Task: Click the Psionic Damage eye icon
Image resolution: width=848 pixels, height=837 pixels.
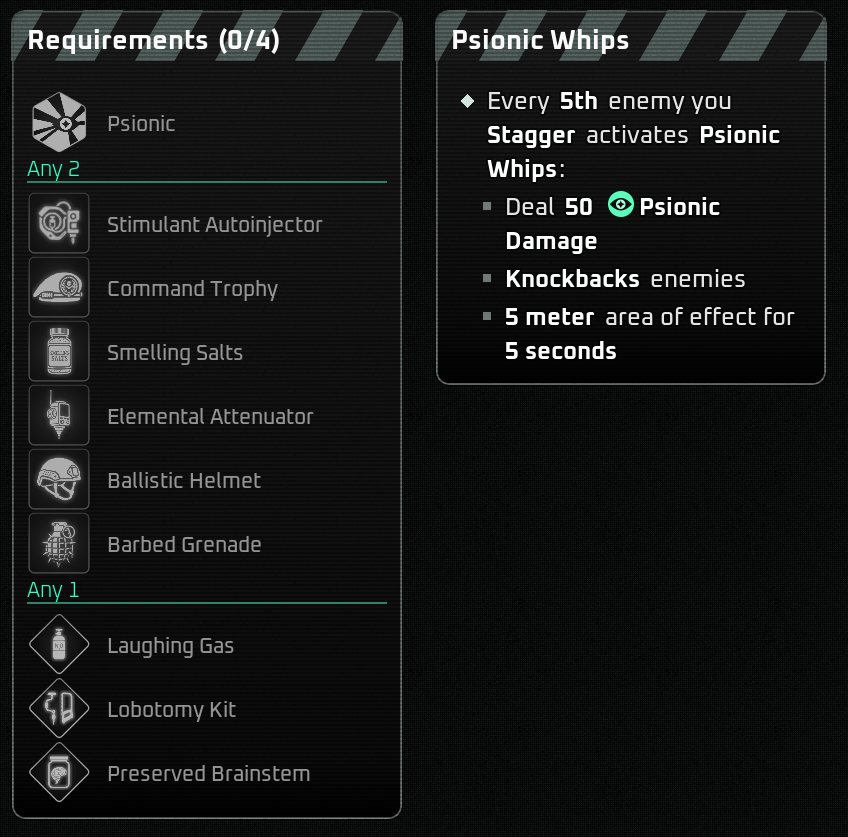Action: [x=621, y=206]
